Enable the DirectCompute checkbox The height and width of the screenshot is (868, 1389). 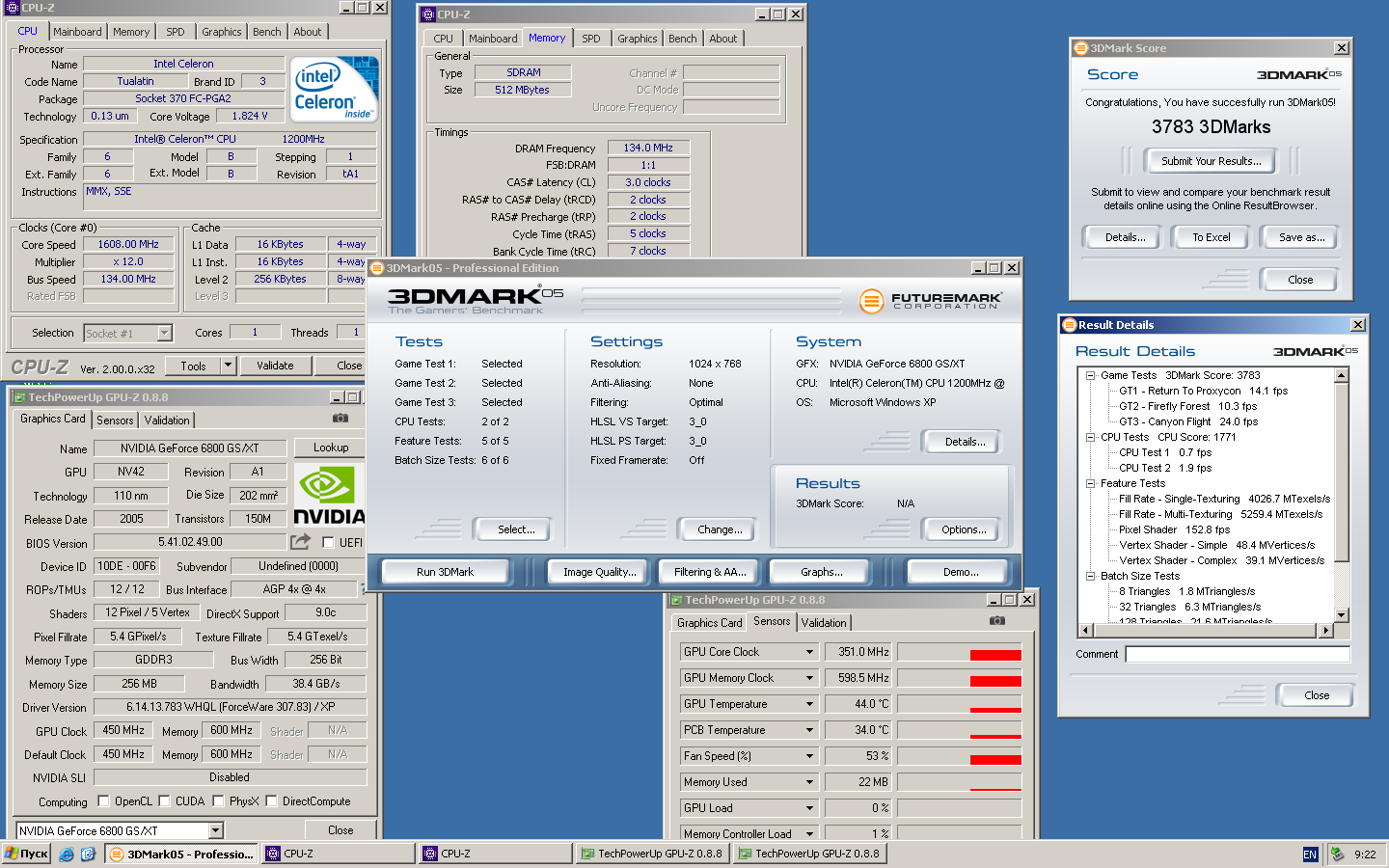click(272, 801)
